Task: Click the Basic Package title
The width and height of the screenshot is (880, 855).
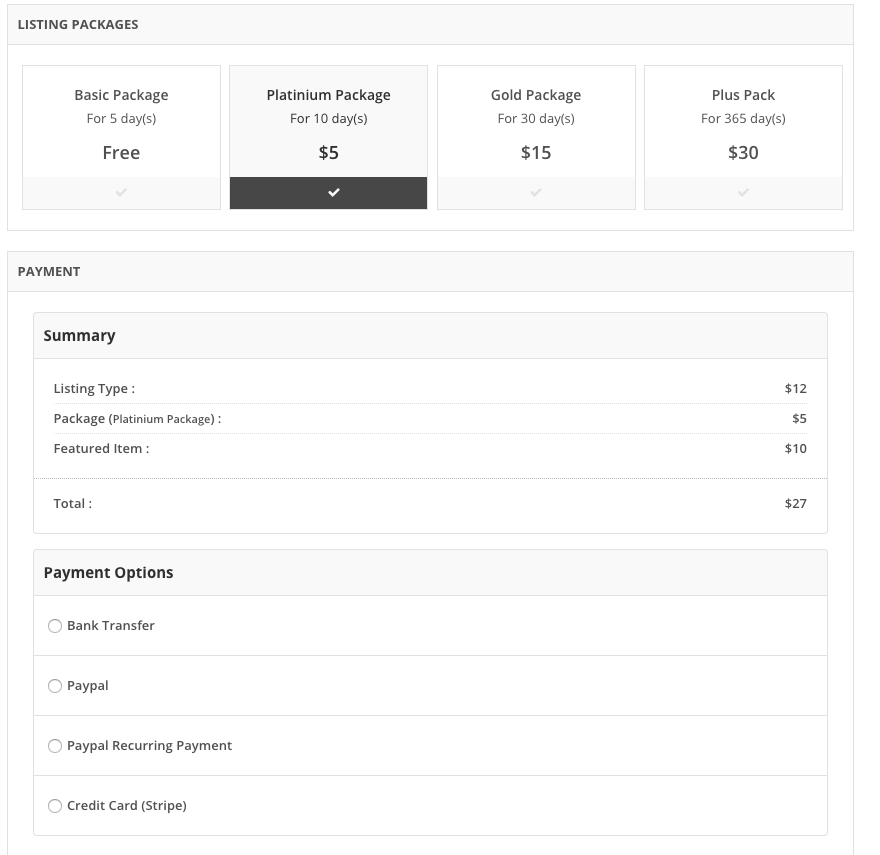Action: [x=121, y=95]
